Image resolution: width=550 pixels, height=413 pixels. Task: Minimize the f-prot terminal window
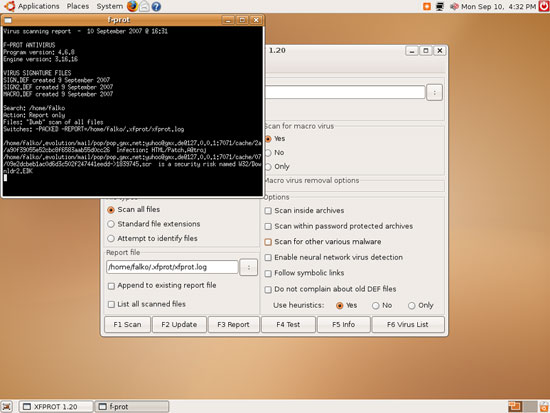click(x=228, y=20)
